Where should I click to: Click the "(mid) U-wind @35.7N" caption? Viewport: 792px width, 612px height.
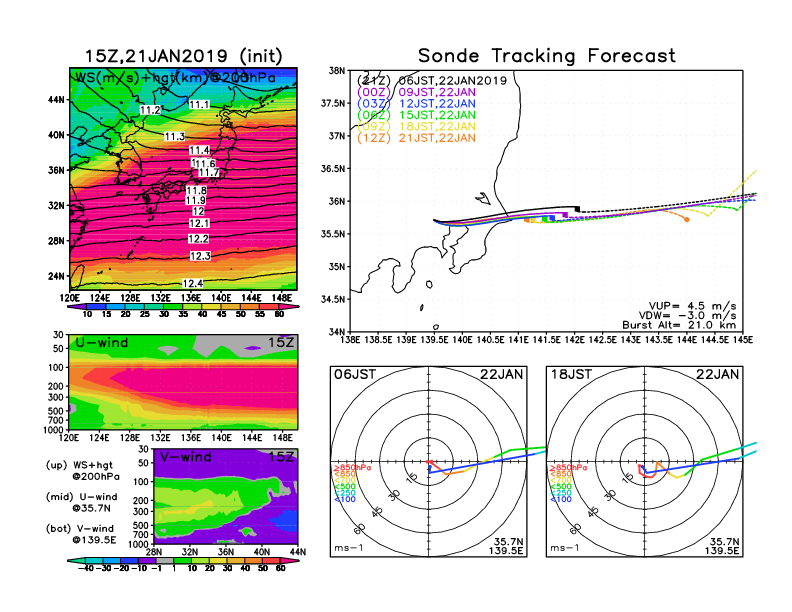point(81,502)
